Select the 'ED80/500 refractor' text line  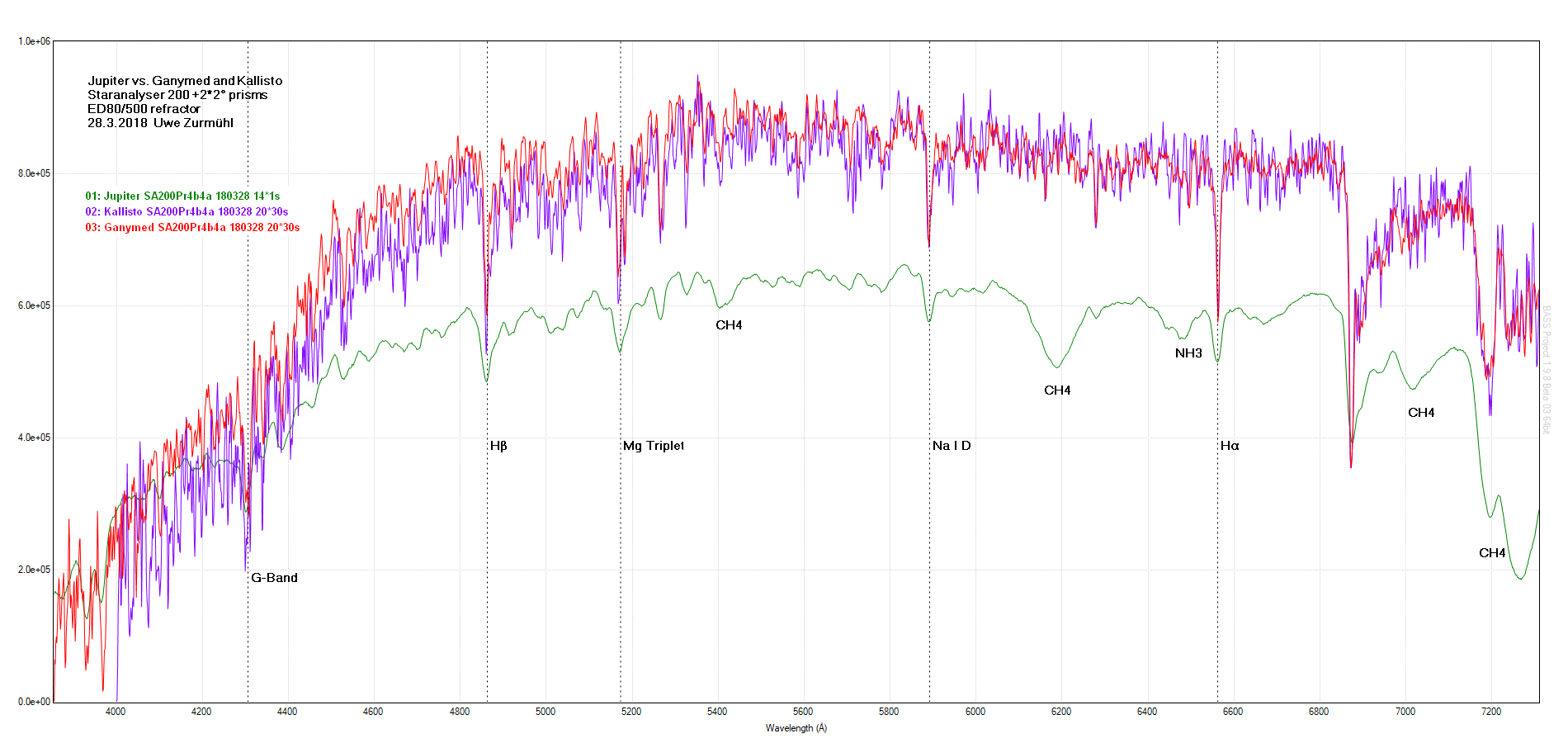[x=144, y=109]
